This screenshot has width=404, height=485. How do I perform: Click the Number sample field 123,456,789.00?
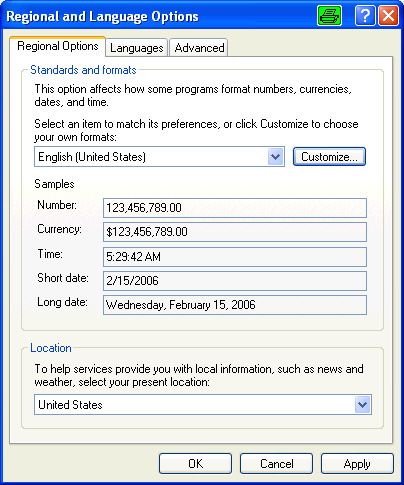pyautogui.click(x=235, y=208)
